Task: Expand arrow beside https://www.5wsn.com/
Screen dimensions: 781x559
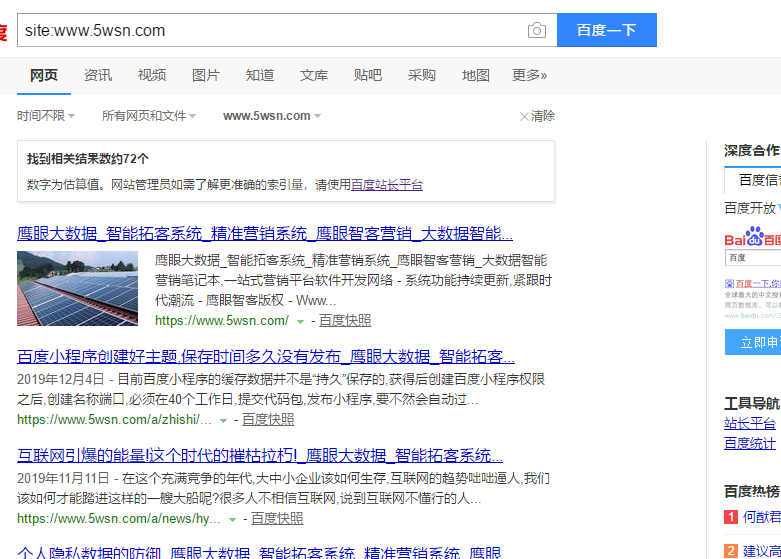Action: 300,322
